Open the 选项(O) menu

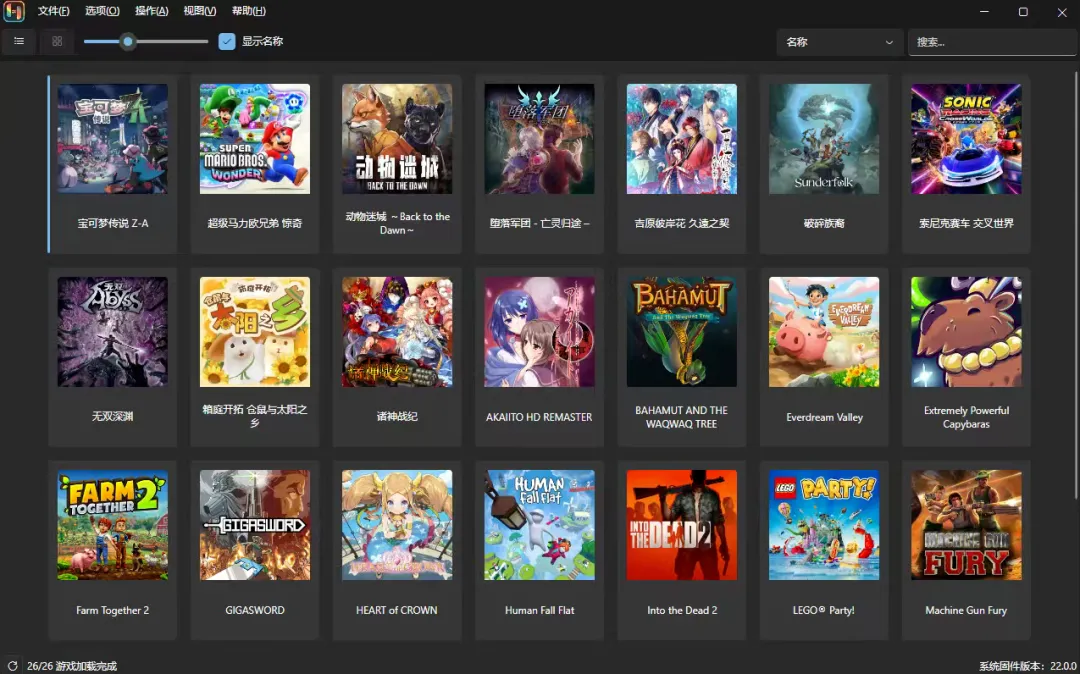[102, 11]
